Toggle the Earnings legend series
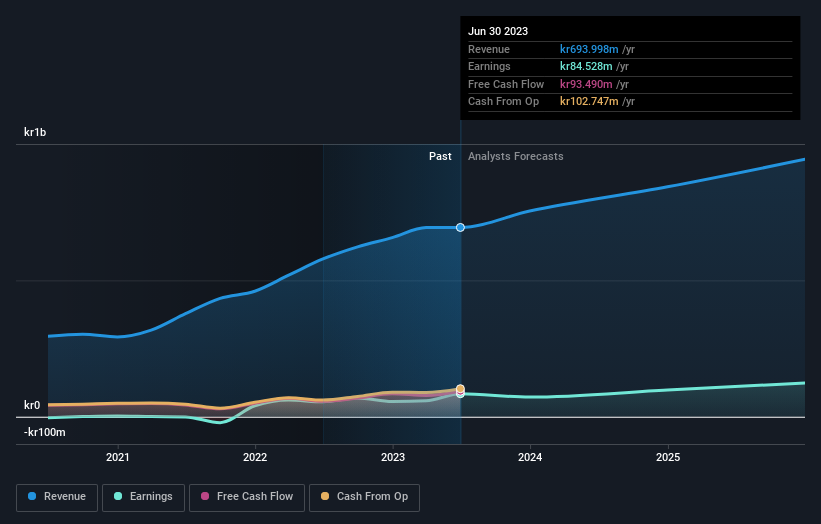 click(143, 497)
